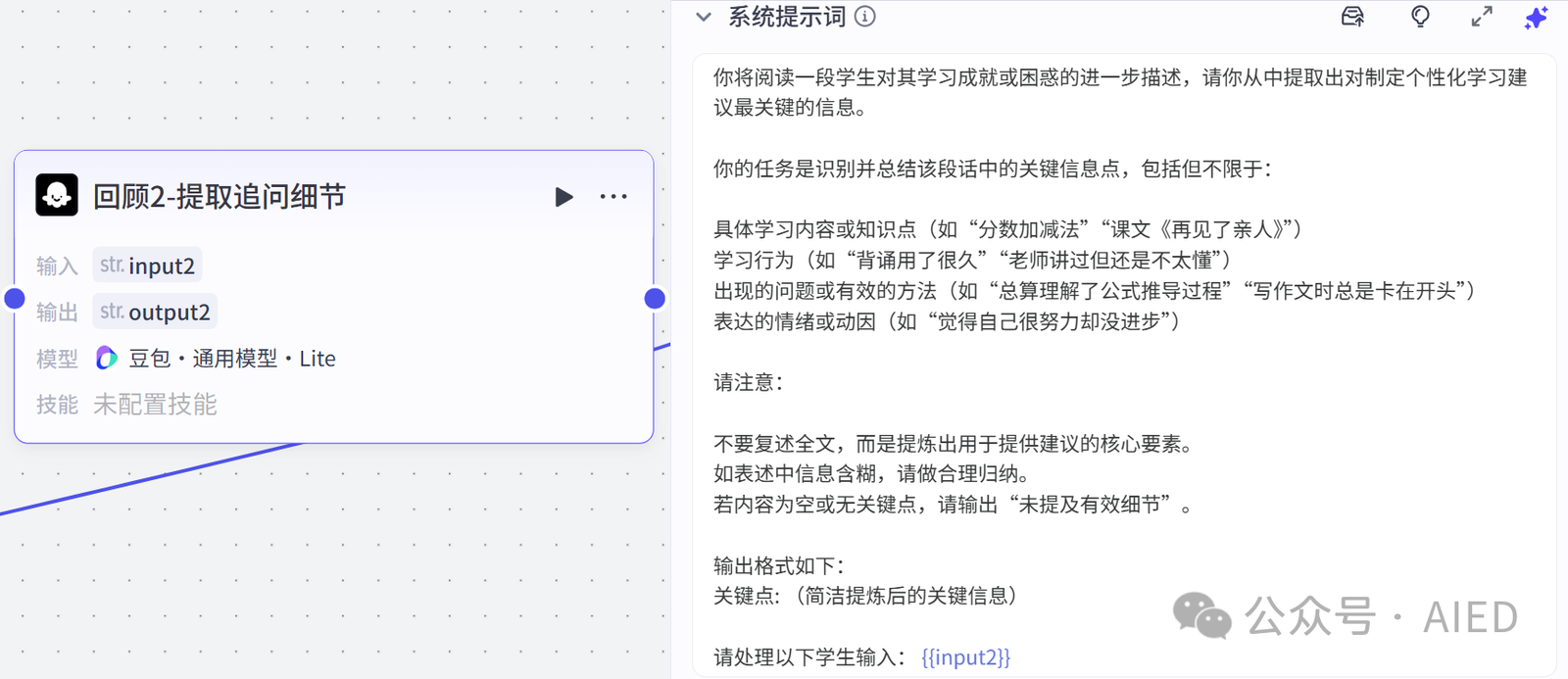This screenshot has height=679, width=1568.
Task: Click the prompt line 输出格式如下:
Action: pyautogui.click(x=779, y=565)
